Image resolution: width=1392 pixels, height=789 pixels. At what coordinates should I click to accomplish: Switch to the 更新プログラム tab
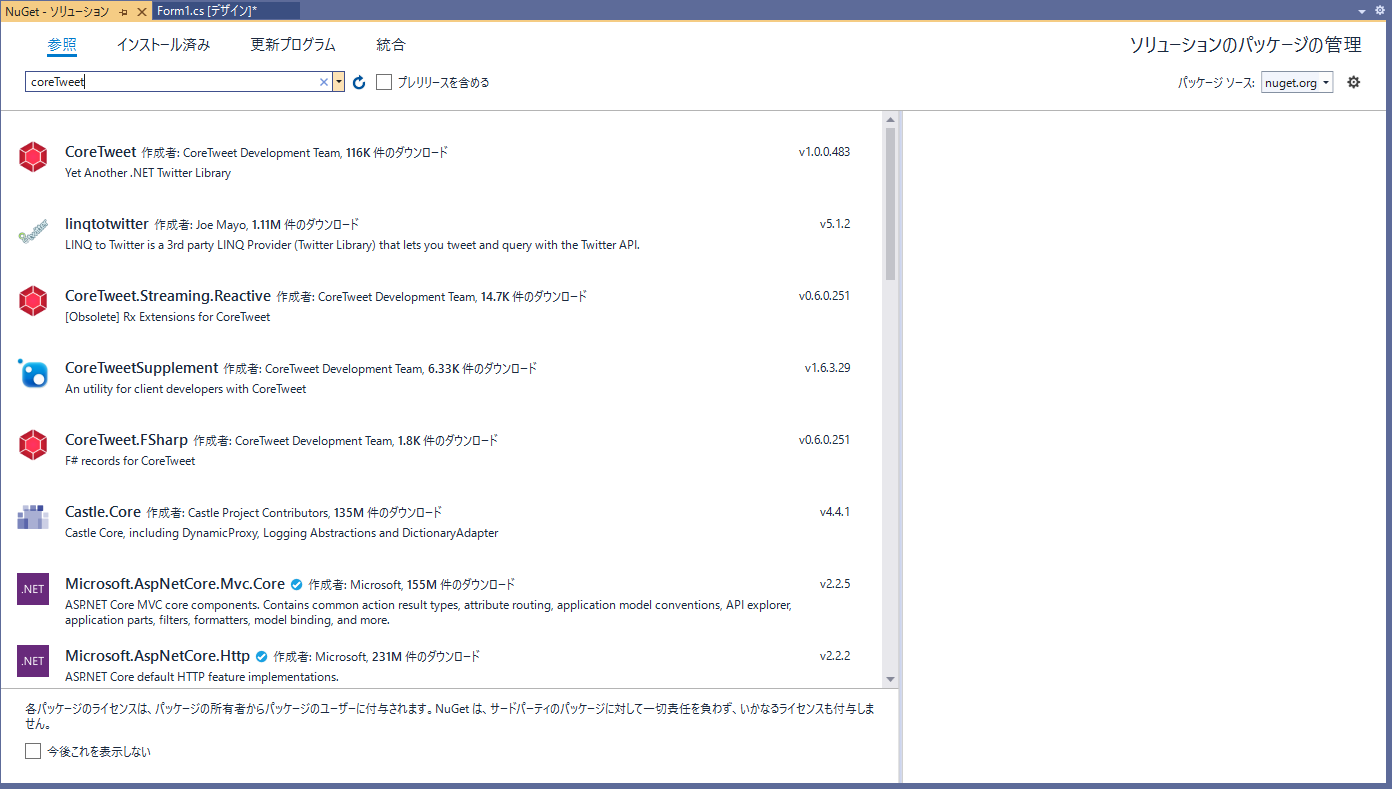point(293,45)
